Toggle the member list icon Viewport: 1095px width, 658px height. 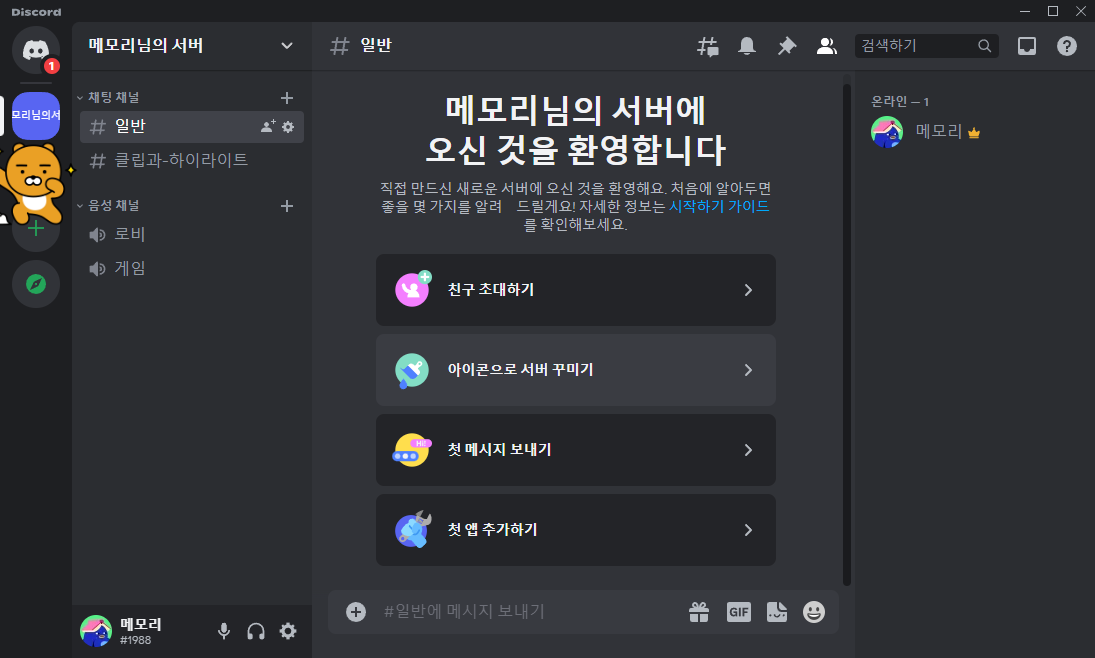[826, 46]
